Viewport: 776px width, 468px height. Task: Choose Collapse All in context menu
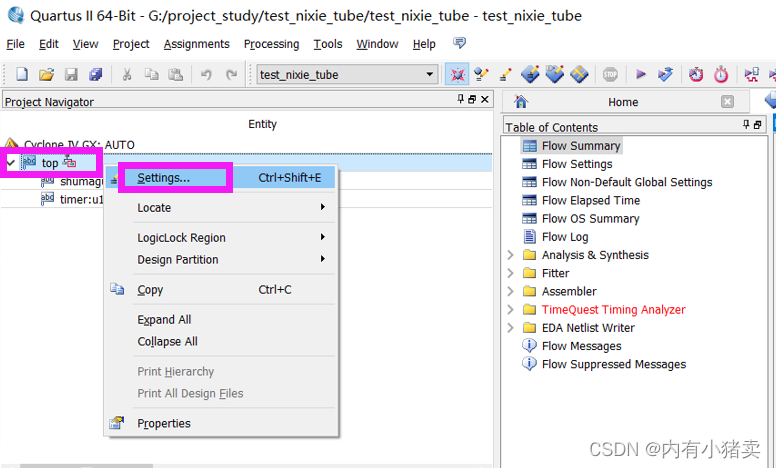click(x=221, y=341)
